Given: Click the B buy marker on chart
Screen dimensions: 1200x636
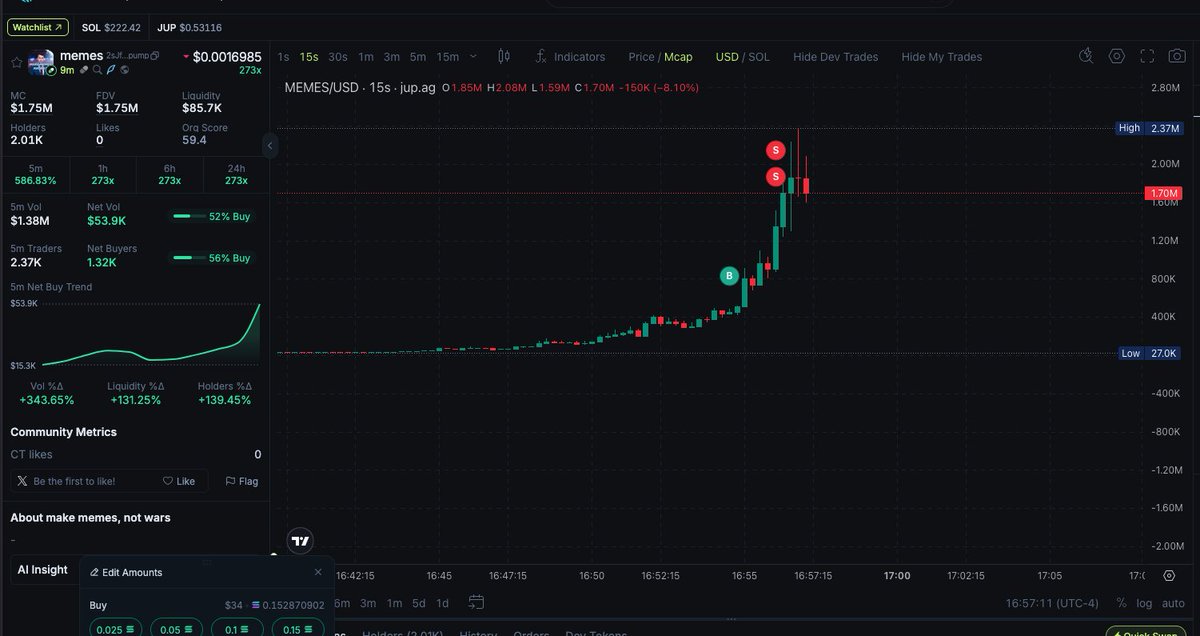Looking at the screenshot, I should 730,275.
